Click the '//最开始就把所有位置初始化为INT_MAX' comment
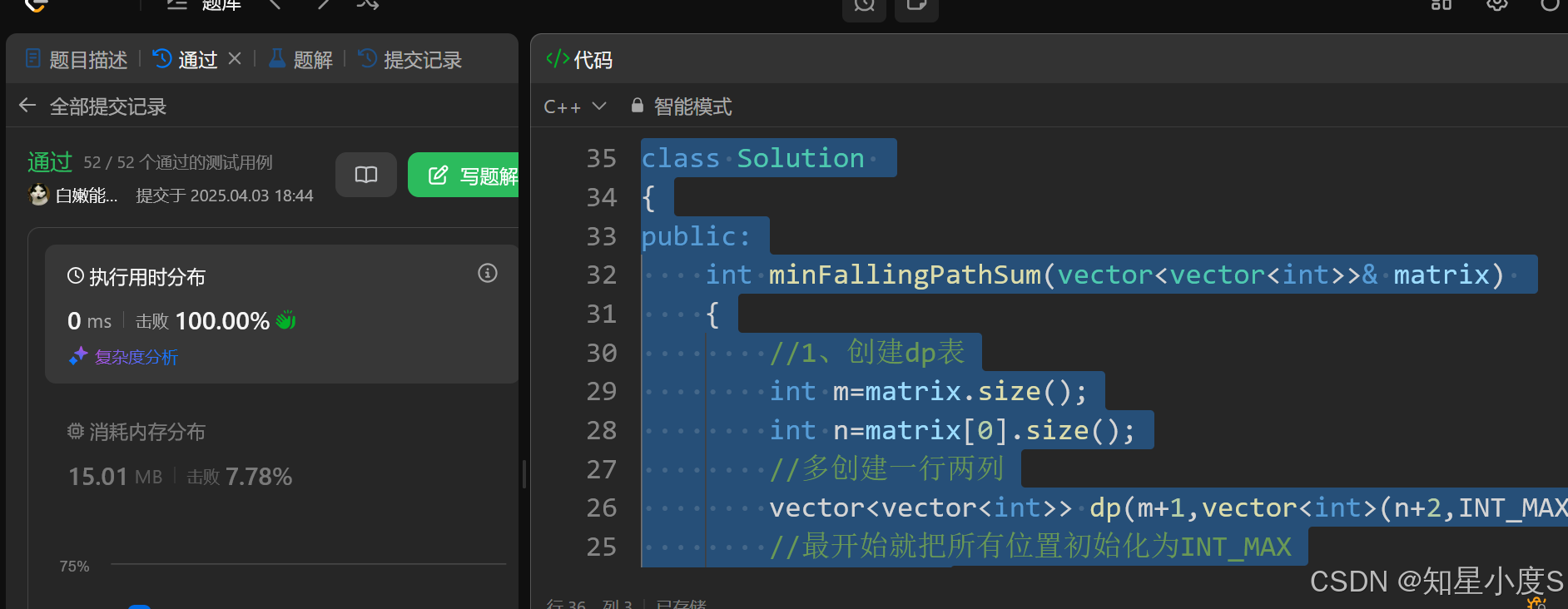This screenshot has width=1568, height=609. coord(1030,547)
